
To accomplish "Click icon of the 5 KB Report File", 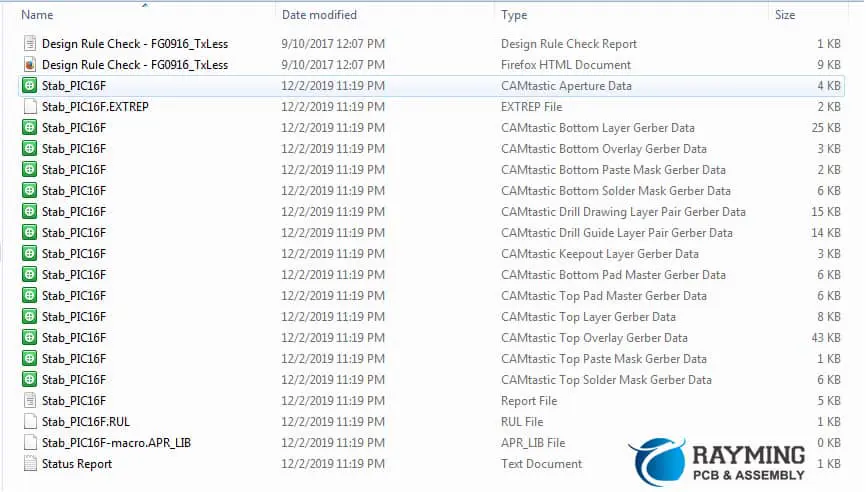I will point(30,401).
